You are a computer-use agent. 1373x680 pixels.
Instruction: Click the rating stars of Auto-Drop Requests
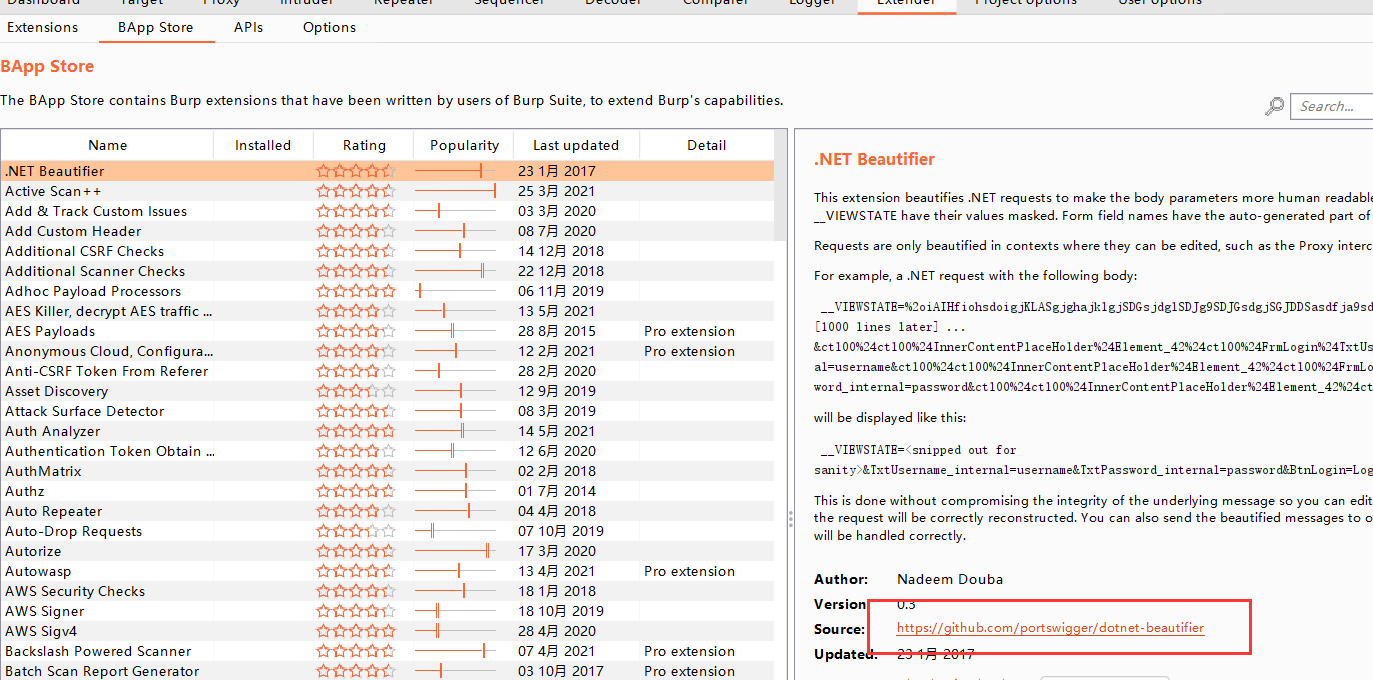[356, 531]
